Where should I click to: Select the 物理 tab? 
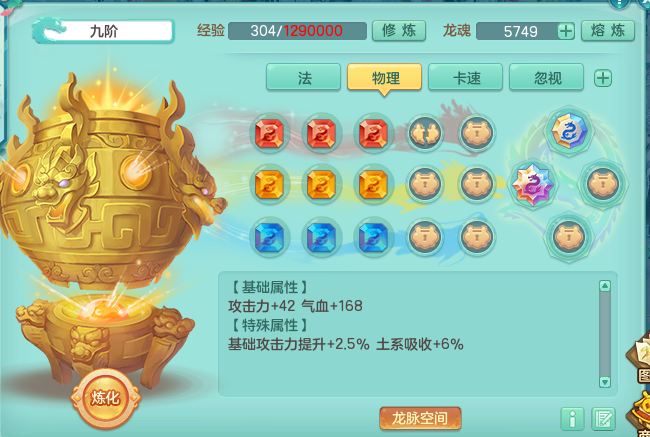(385, 77)
